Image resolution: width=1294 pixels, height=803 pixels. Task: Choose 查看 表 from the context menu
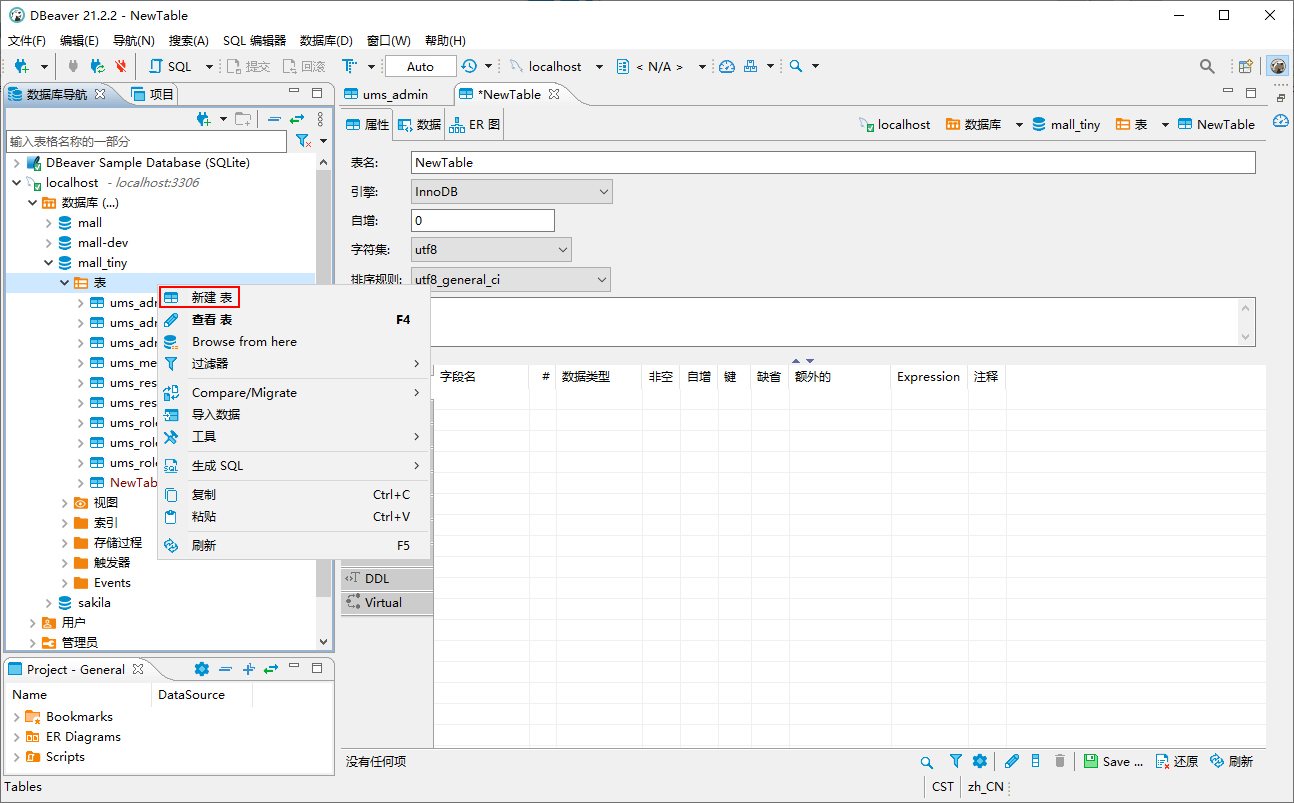295,320
